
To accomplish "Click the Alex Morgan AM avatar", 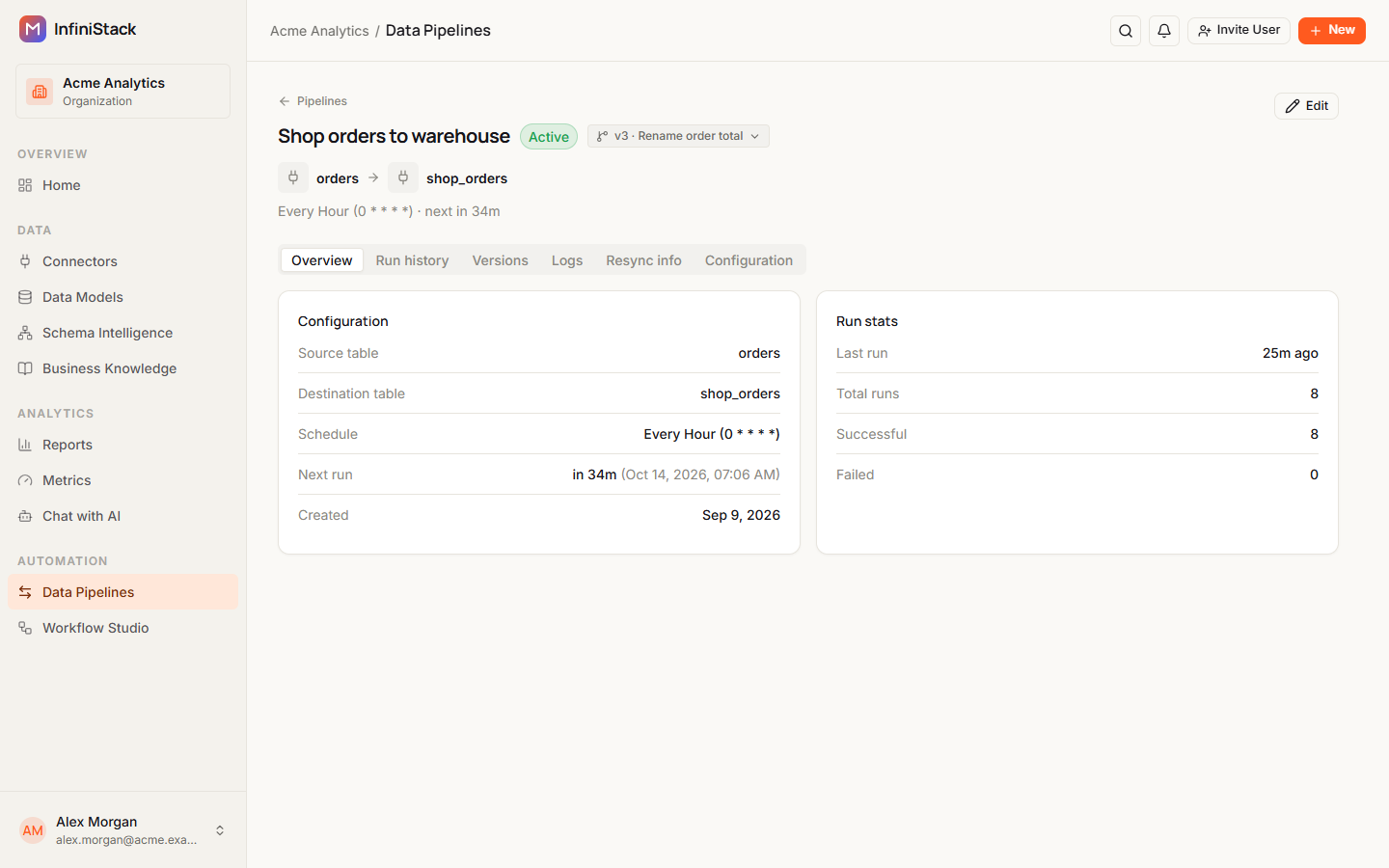I will (x=33, y=830).
